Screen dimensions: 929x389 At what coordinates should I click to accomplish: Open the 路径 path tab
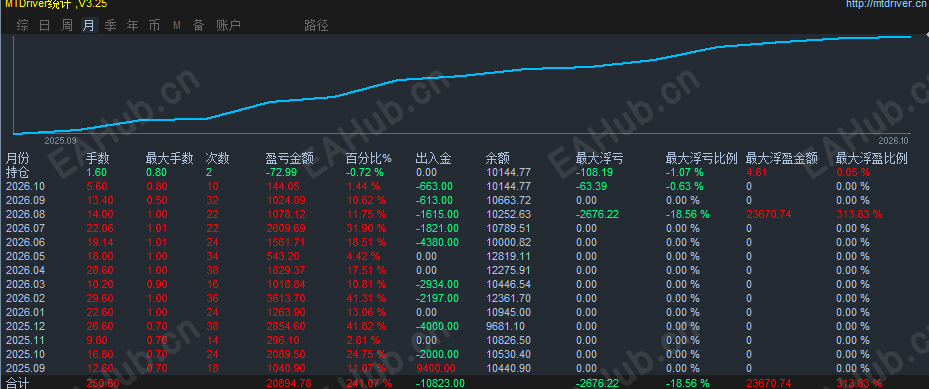tap(316, 25)
